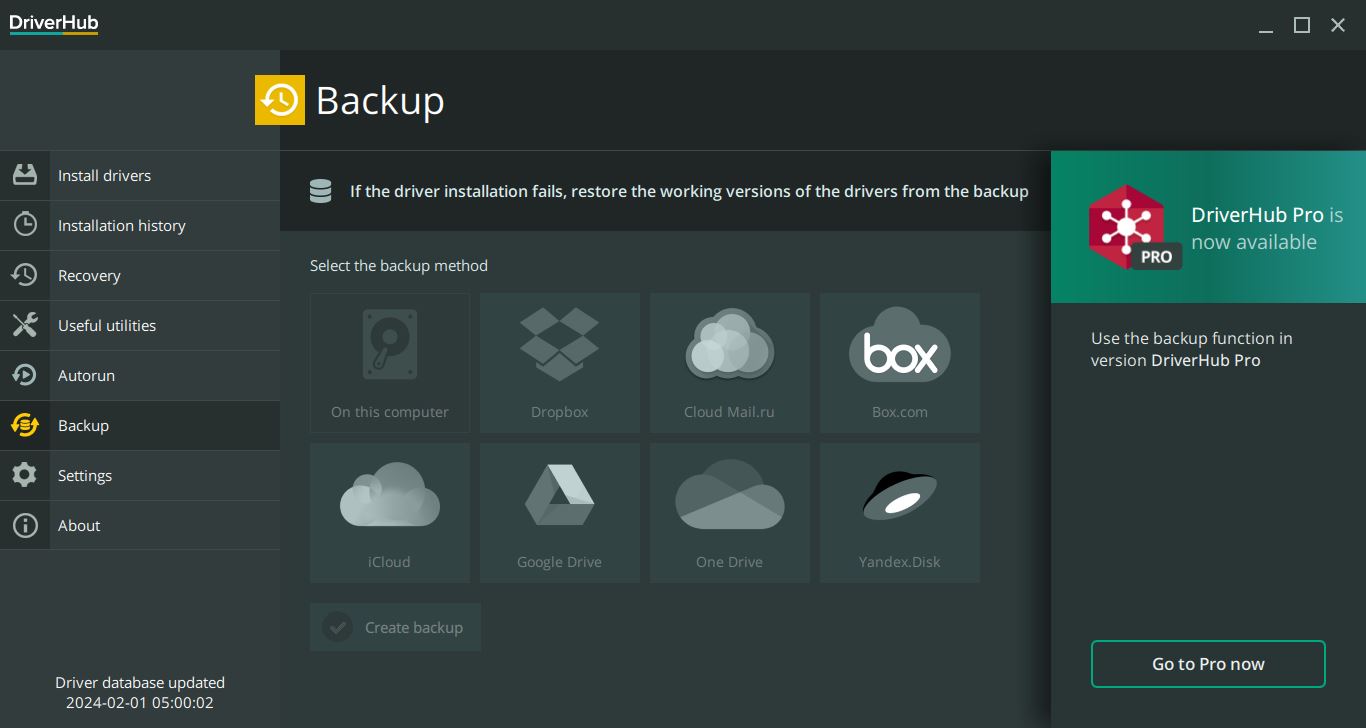
Task: Select the On this computer hard drive icon
Action: click(x=389, y=345)
